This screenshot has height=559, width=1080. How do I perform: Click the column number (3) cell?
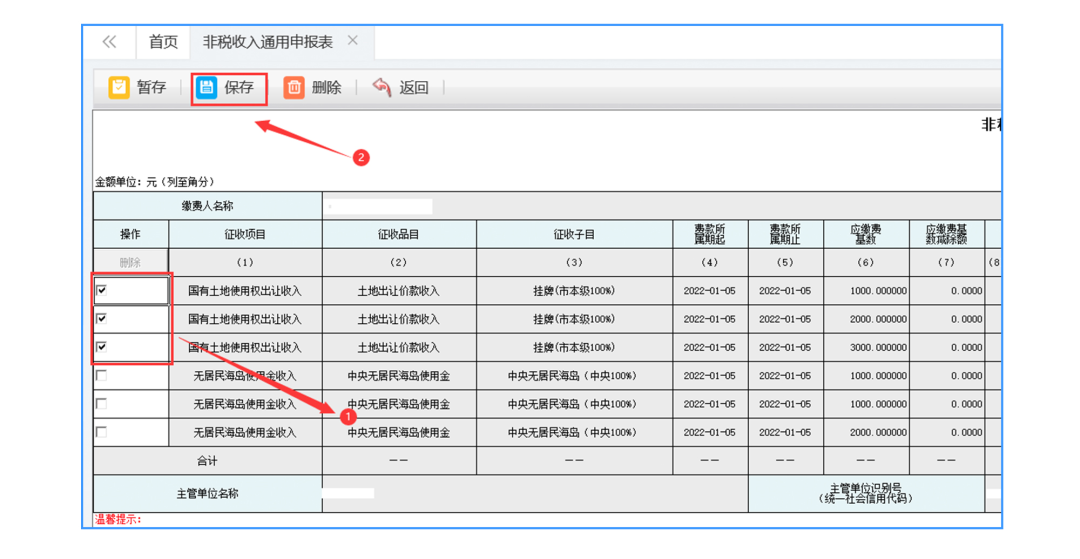point(574,262)
